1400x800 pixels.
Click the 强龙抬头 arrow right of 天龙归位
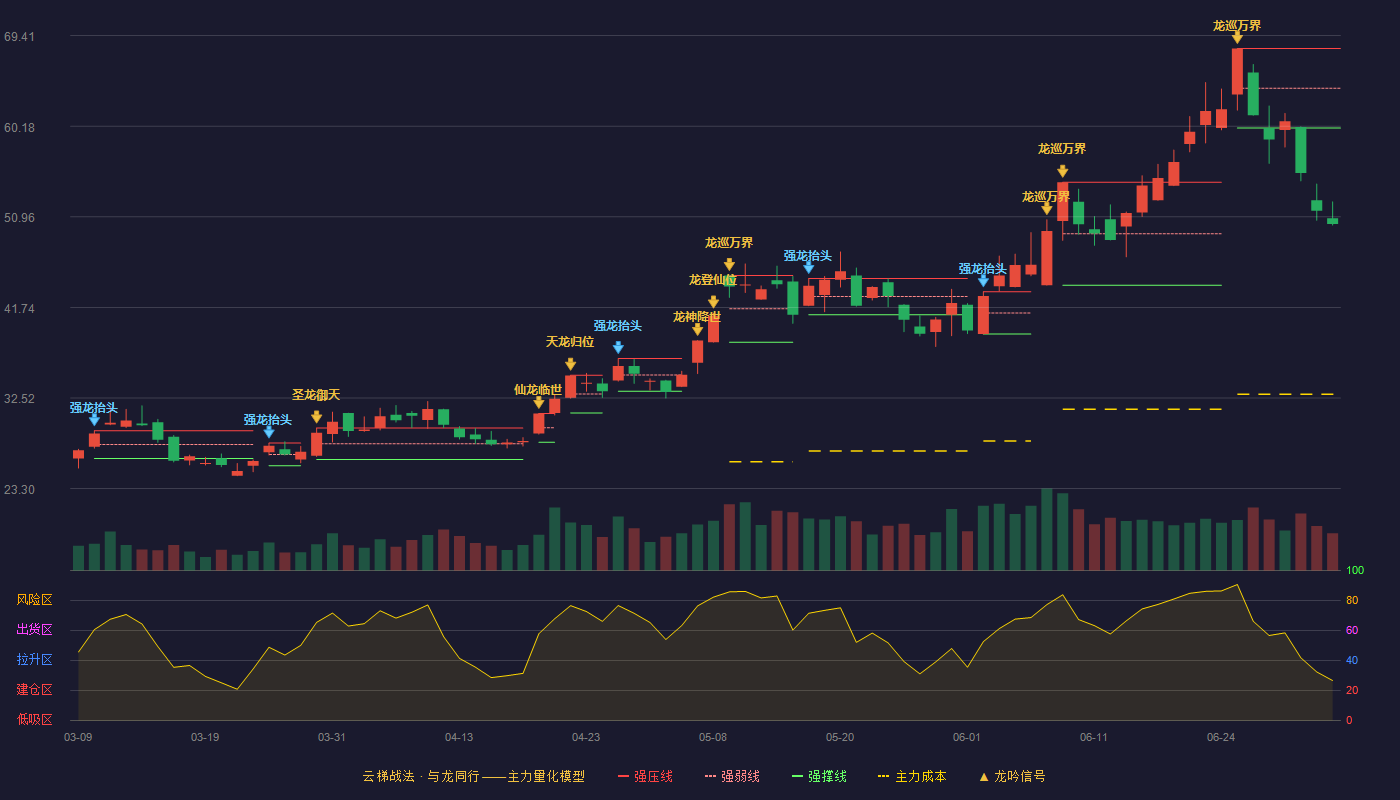(618, 348)
